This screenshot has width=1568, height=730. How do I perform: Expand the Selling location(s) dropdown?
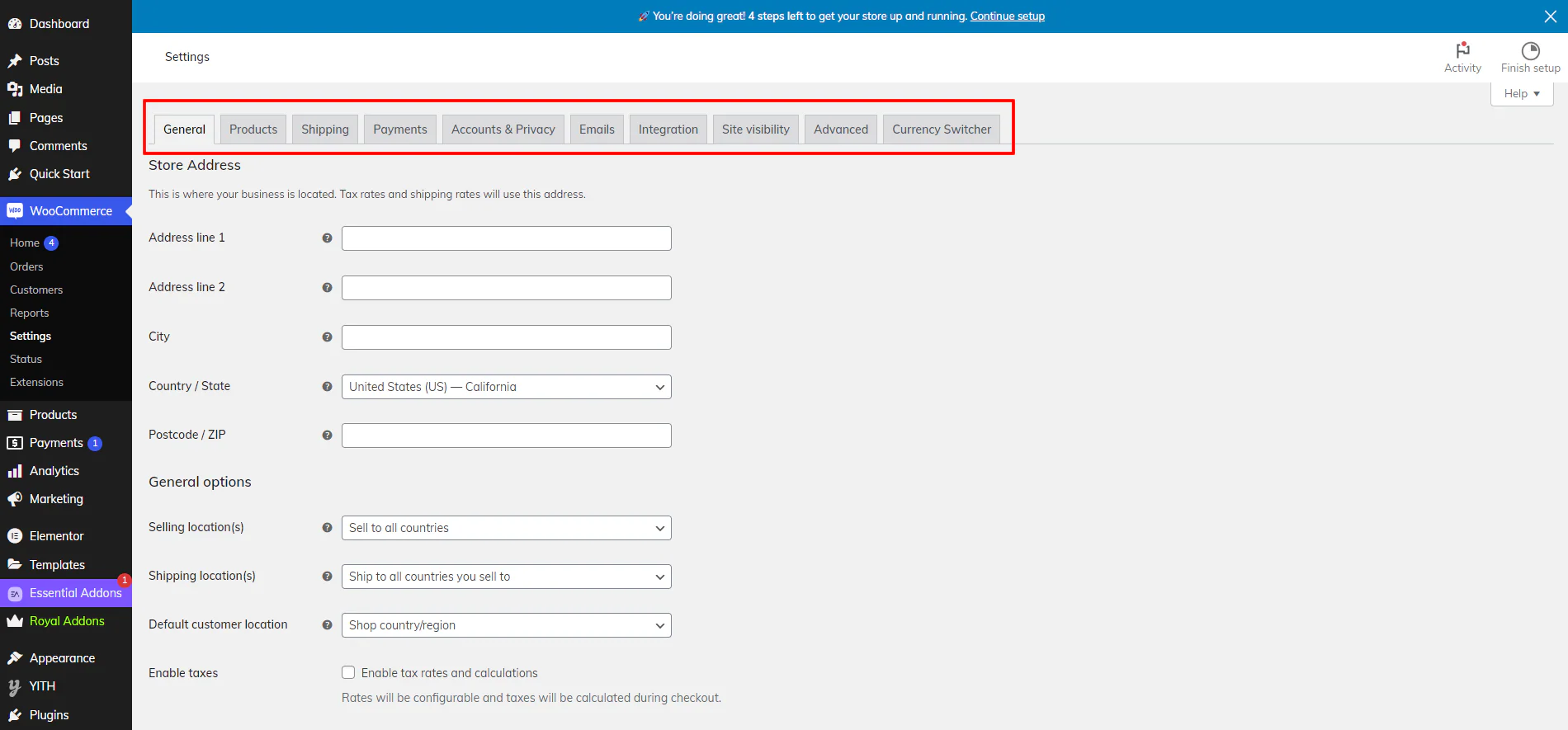(506, 528)
